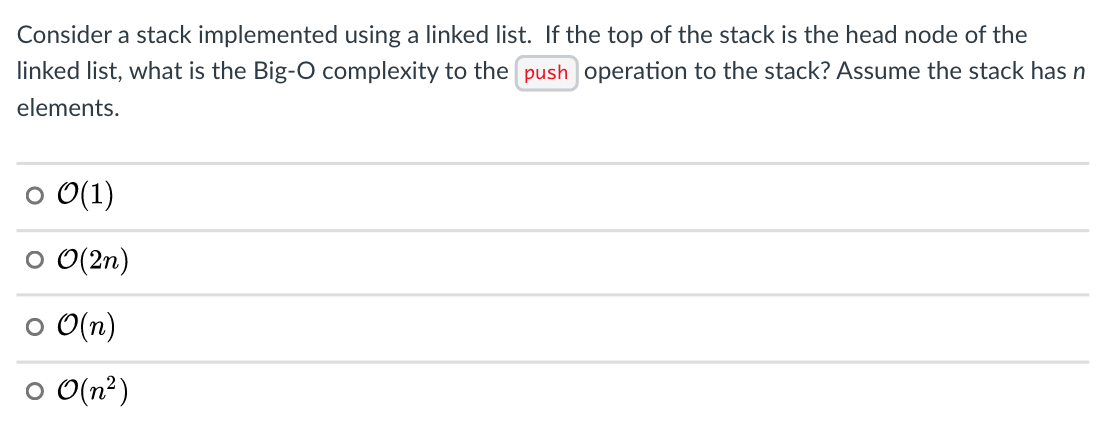The height and width of the screenshot is (430, 1108).
Task: Select the O(2n) radio button
Action: [x=34, y=261]
